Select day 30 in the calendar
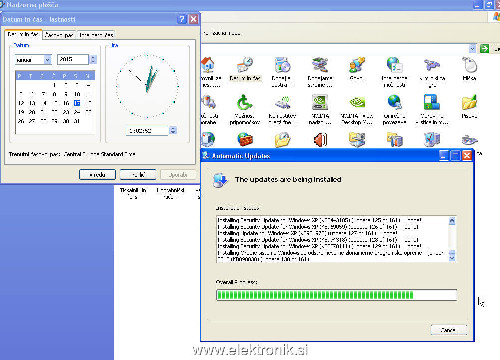This screenshot has width=500, height=360. click(66, 121)
